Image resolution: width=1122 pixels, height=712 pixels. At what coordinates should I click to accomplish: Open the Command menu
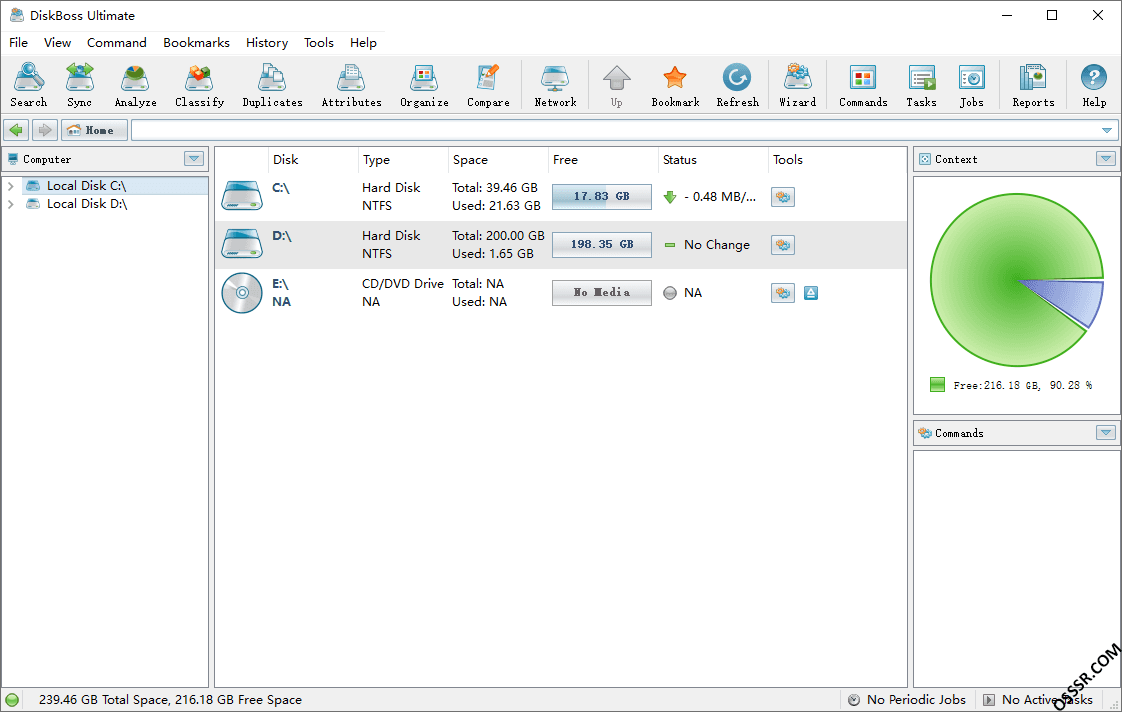(117, 43)
